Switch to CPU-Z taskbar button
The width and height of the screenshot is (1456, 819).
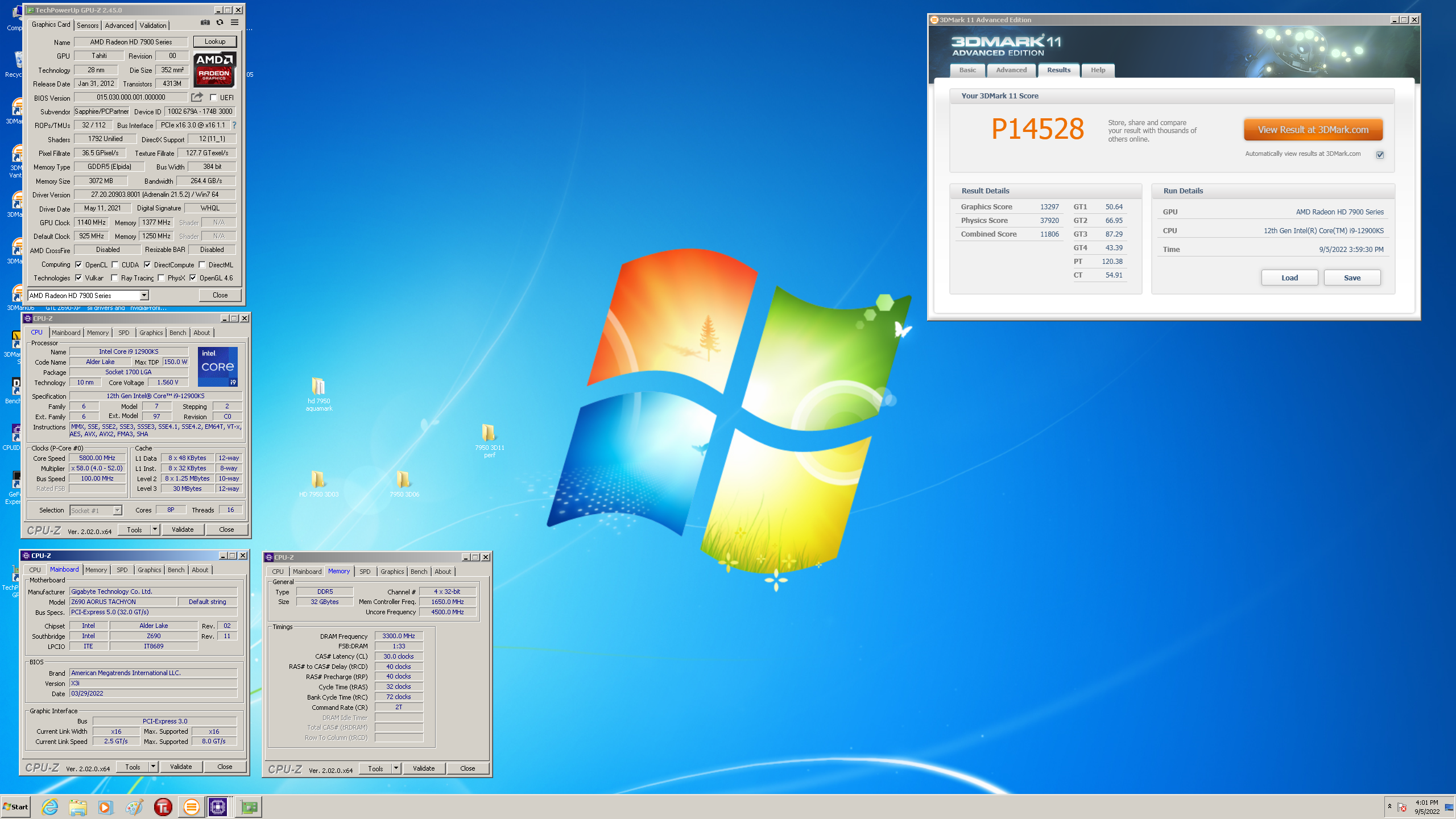point(218,806)
